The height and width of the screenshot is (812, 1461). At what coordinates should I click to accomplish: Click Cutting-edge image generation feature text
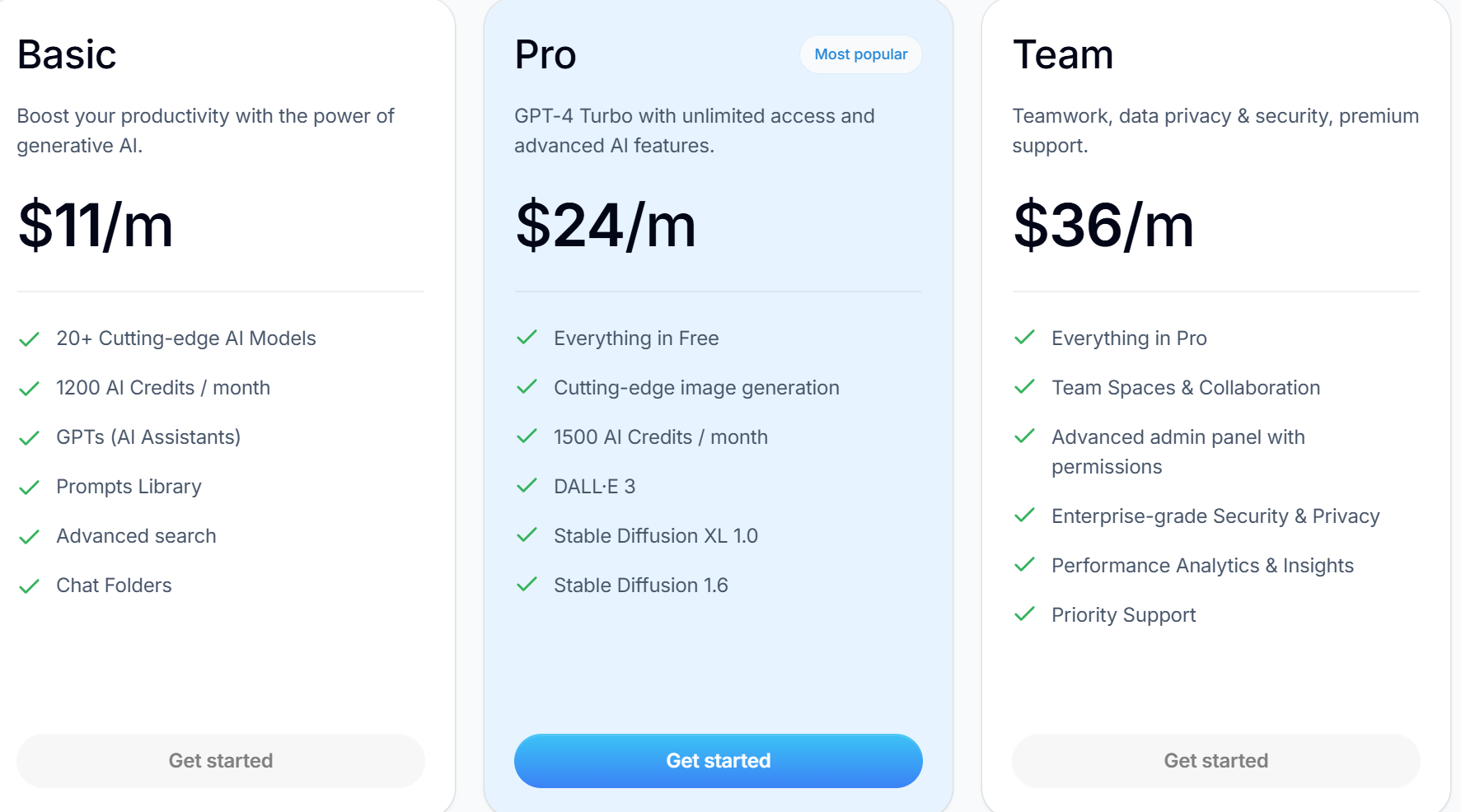click(x=696, y=388)
